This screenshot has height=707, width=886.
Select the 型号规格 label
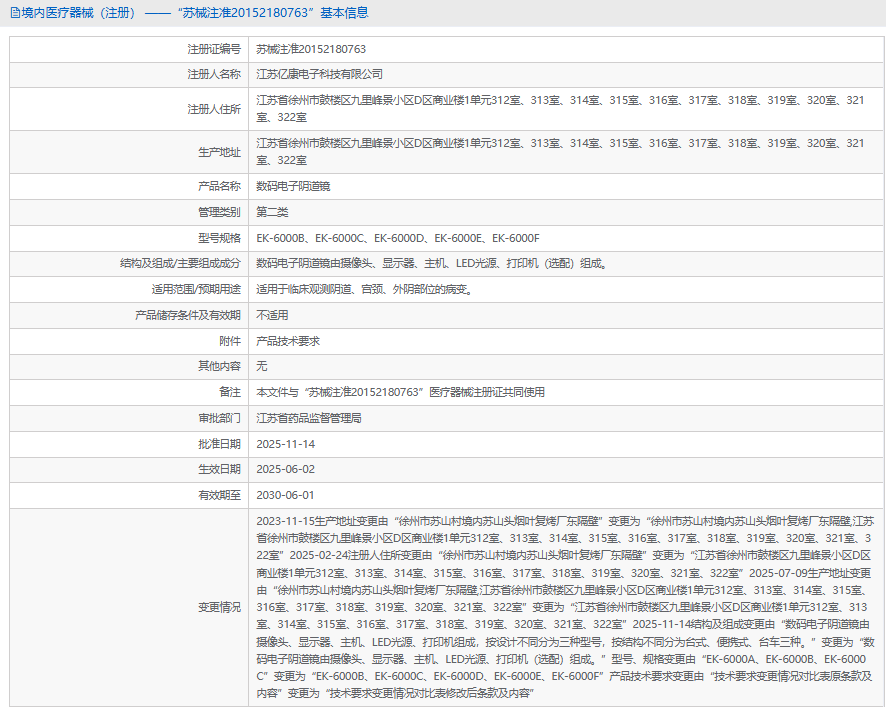(x=219, y=238)
